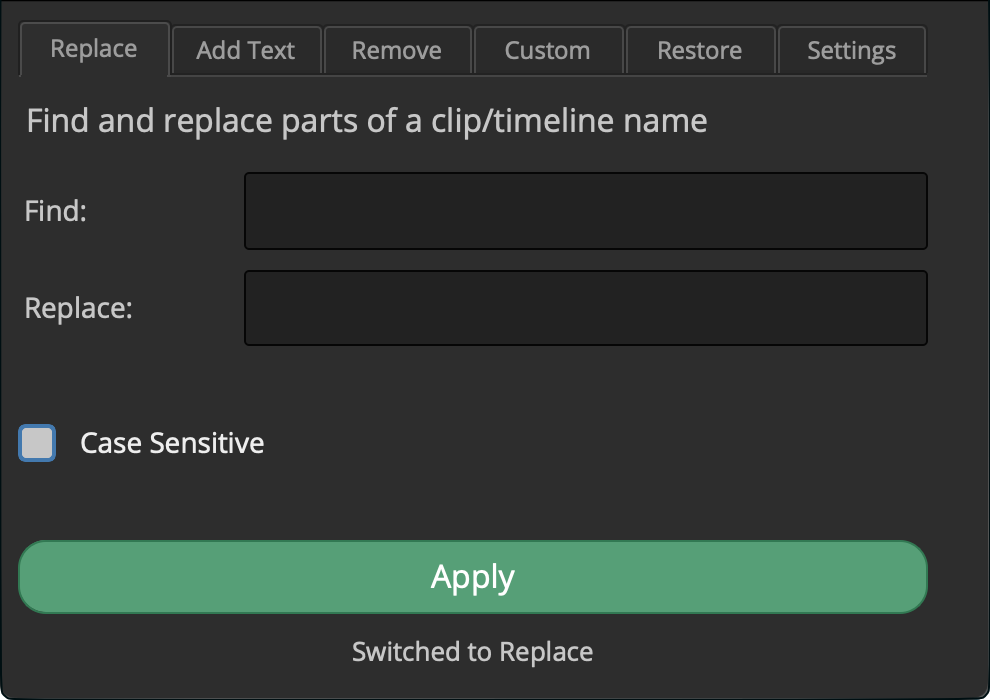The image size is (990, 700).
Task: Click the 'Replace:' field label
Action: 78,308
